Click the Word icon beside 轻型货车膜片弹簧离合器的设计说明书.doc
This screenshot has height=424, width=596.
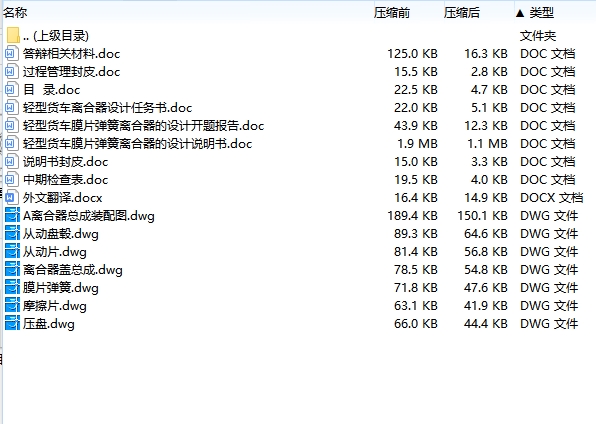(11, 144)
